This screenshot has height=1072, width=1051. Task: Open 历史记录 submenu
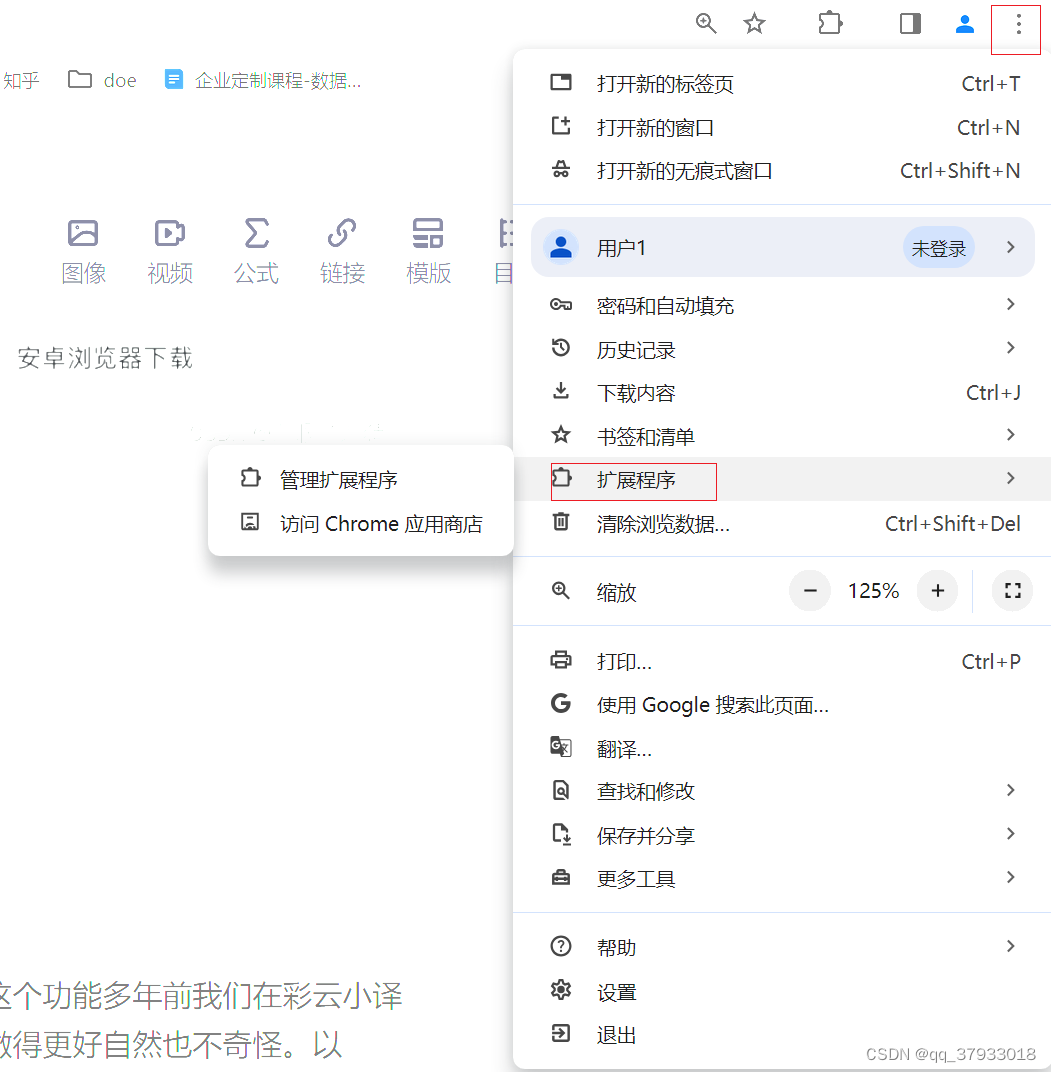point(782,349)
